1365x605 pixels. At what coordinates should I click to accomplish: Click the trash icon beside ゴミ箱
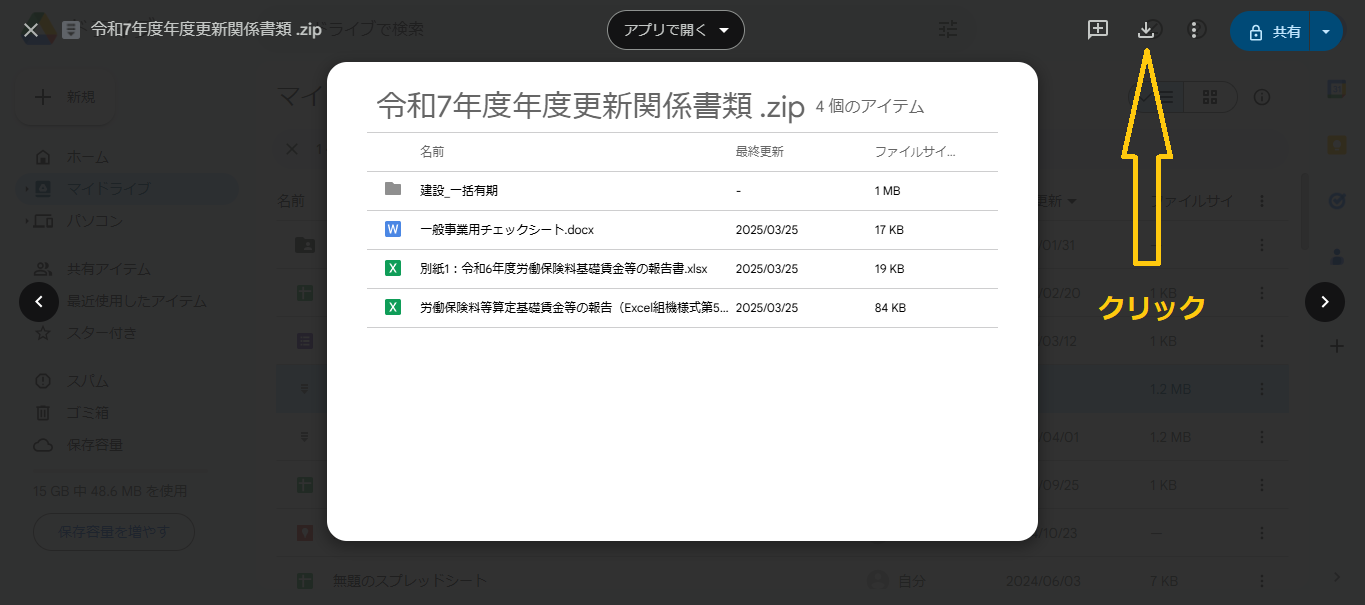(x=43, y=413)
